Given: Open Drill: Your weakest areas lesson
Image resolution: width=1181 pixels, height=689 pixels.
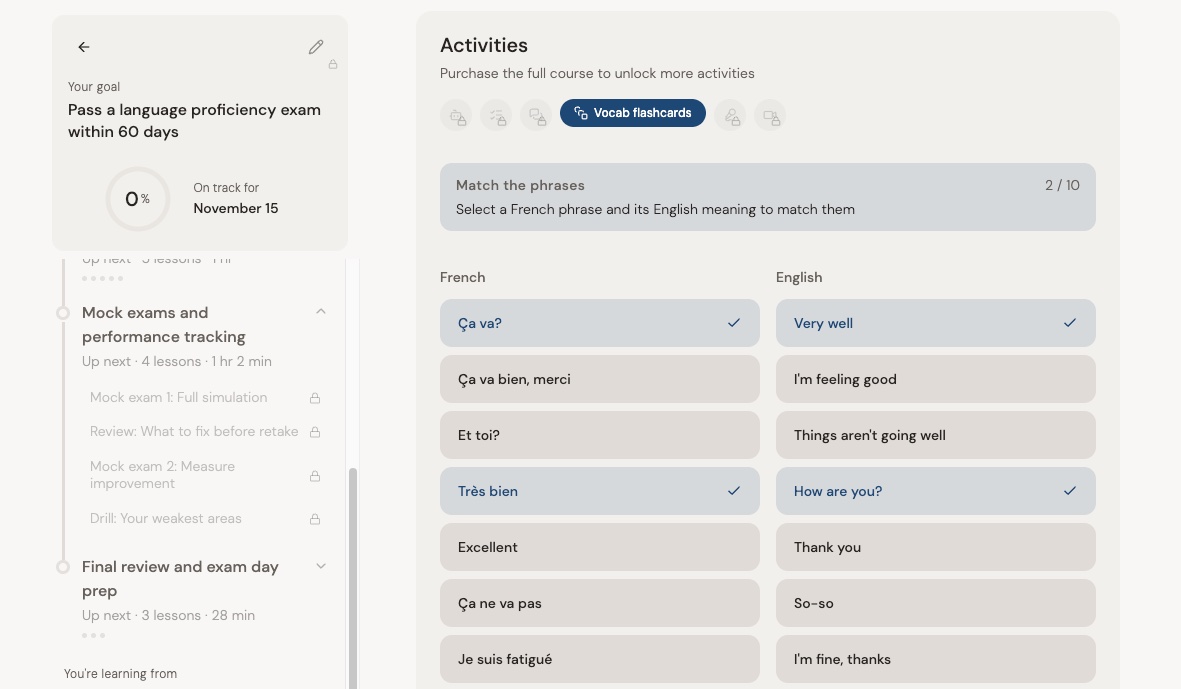Looking at the screenshot, I should click(166, 518).
